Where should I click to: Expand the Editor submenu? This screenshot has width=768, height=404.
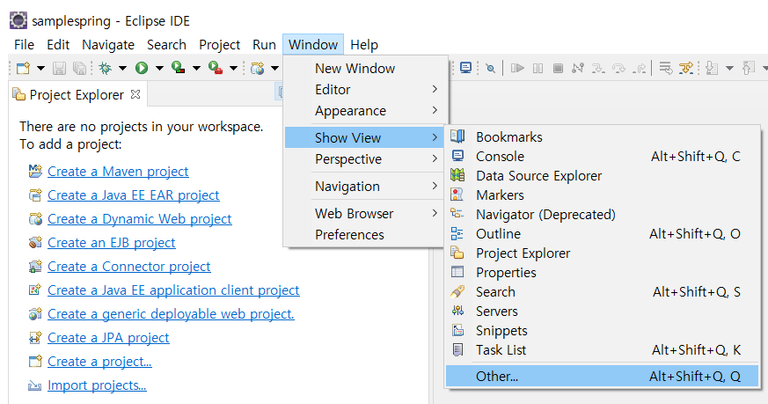pos(365,89)
